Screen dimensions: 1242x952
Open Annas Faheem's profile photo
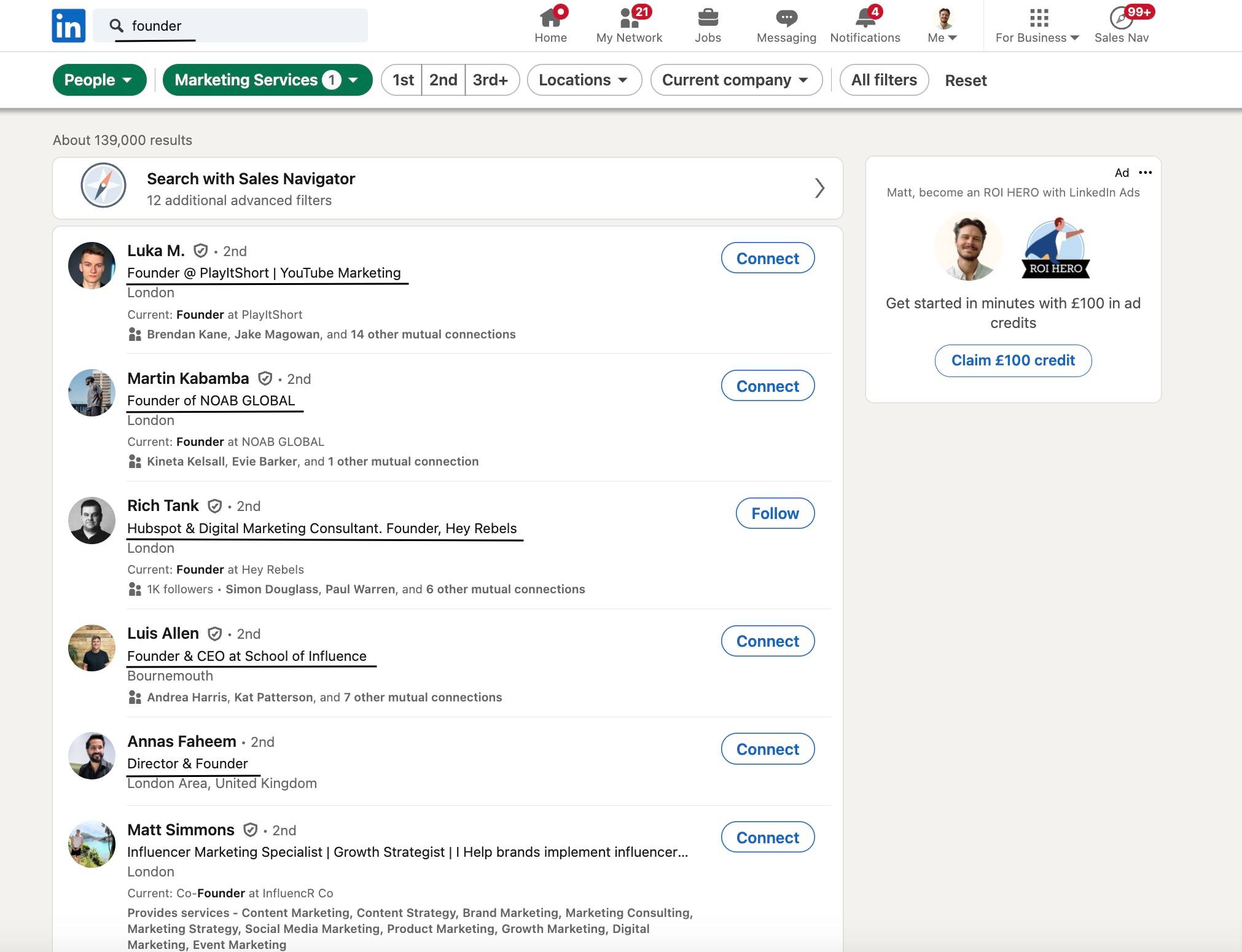point(92,755)
